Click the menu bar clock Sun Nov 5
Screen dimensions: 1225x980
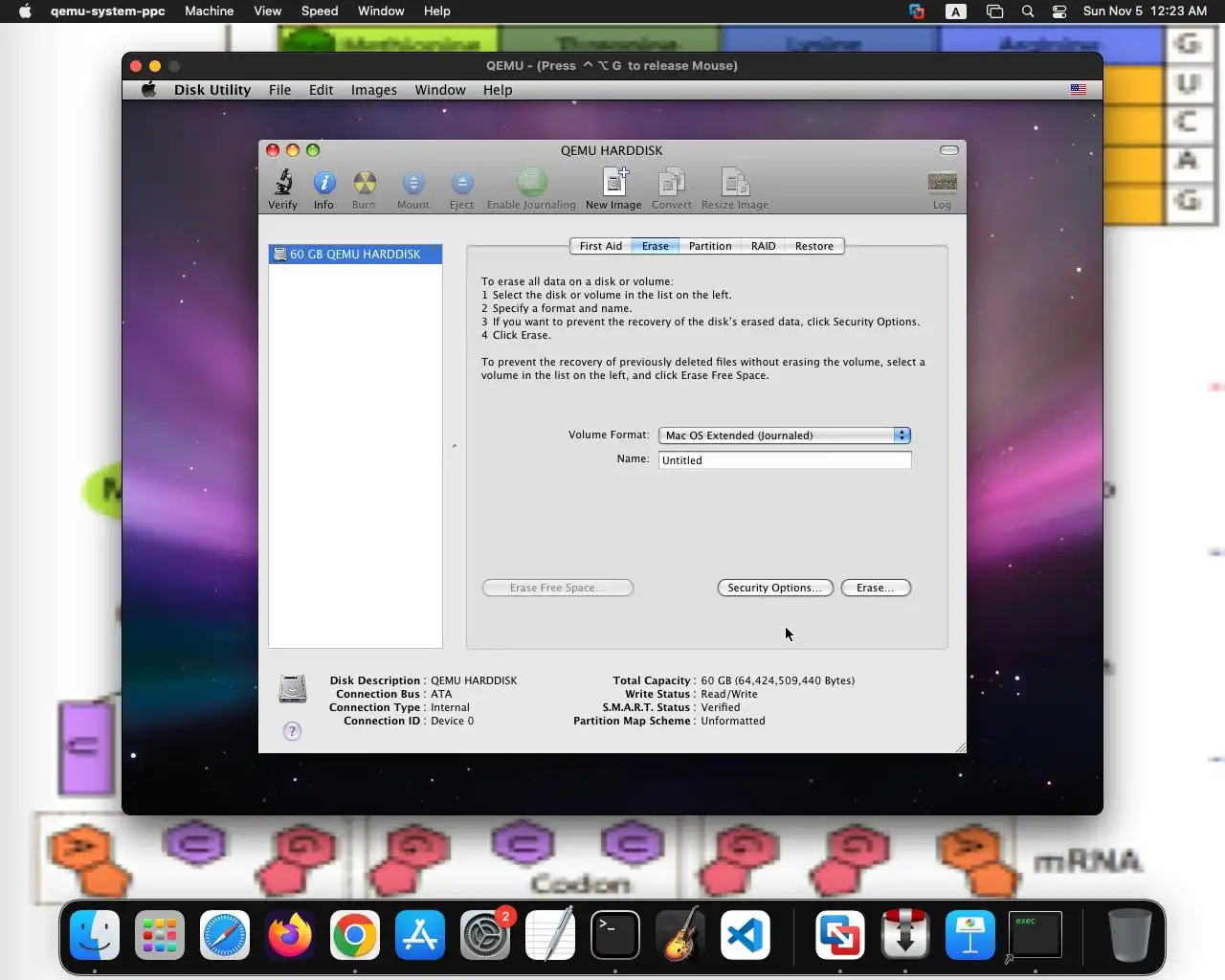click(x=1145, y=11)
